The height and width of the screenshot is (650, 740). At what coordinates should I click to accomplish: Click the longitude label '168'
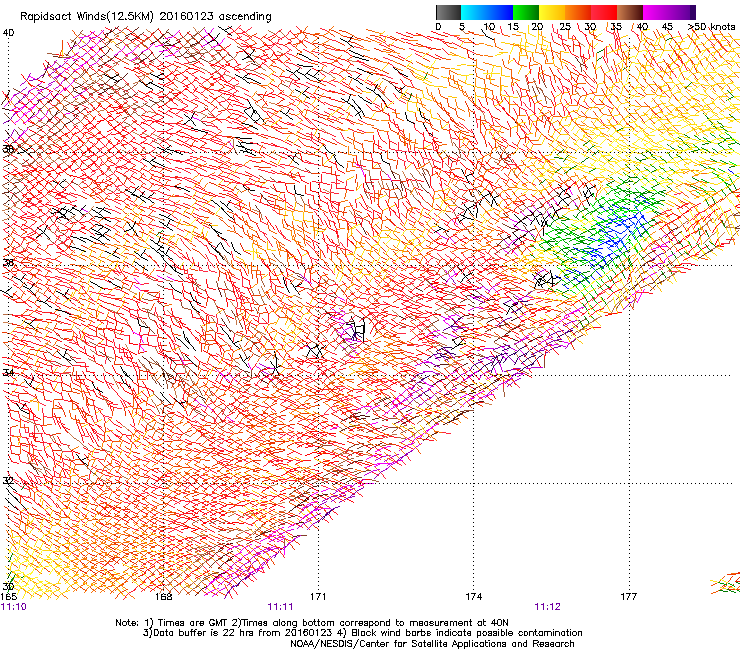point(163,597)
